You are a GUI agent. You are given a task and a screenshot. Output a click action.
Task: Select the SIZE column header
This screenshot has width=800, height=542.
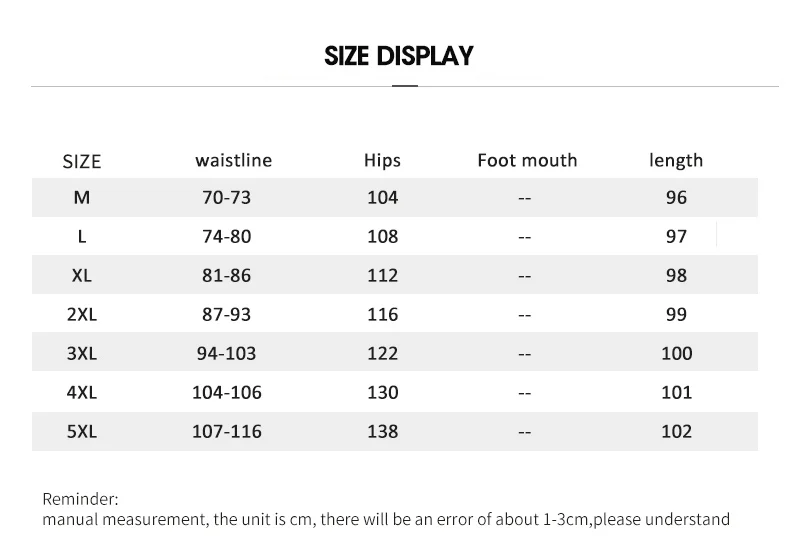pyautogui.click(x=82, y=162)
